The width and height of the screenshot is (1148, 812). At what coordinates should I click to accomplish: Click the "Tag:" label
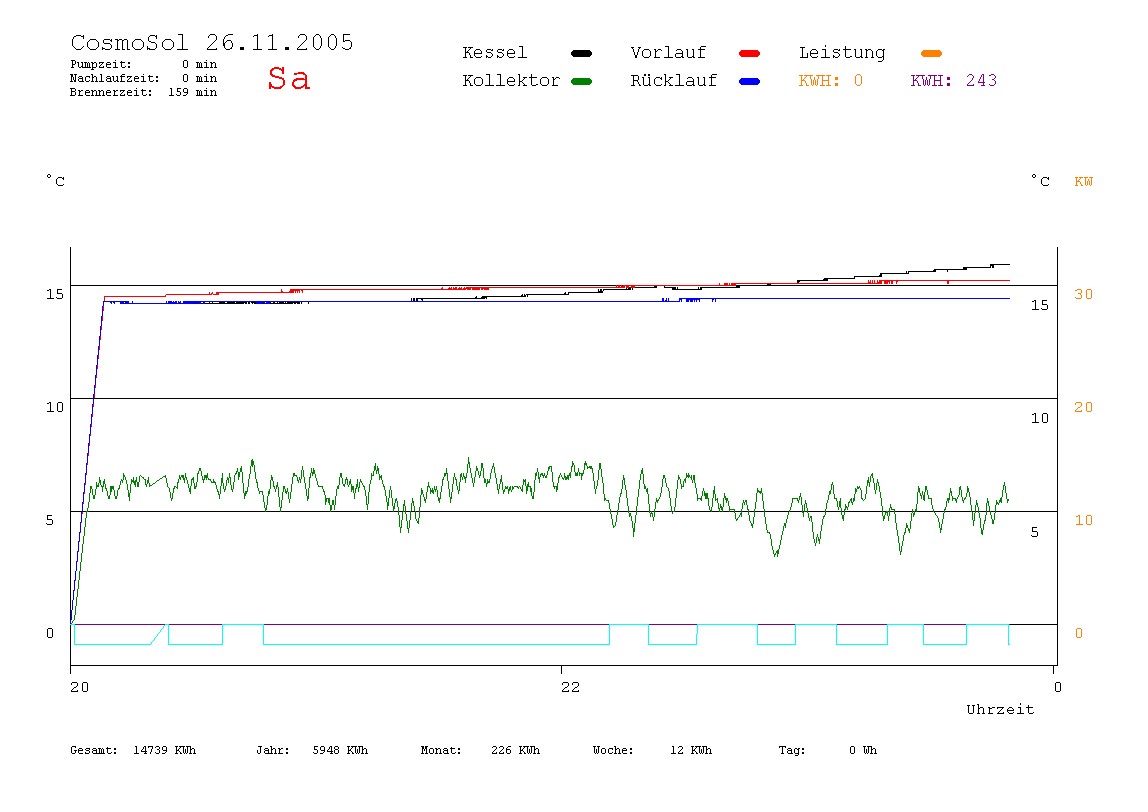click(x=791, y=750)
